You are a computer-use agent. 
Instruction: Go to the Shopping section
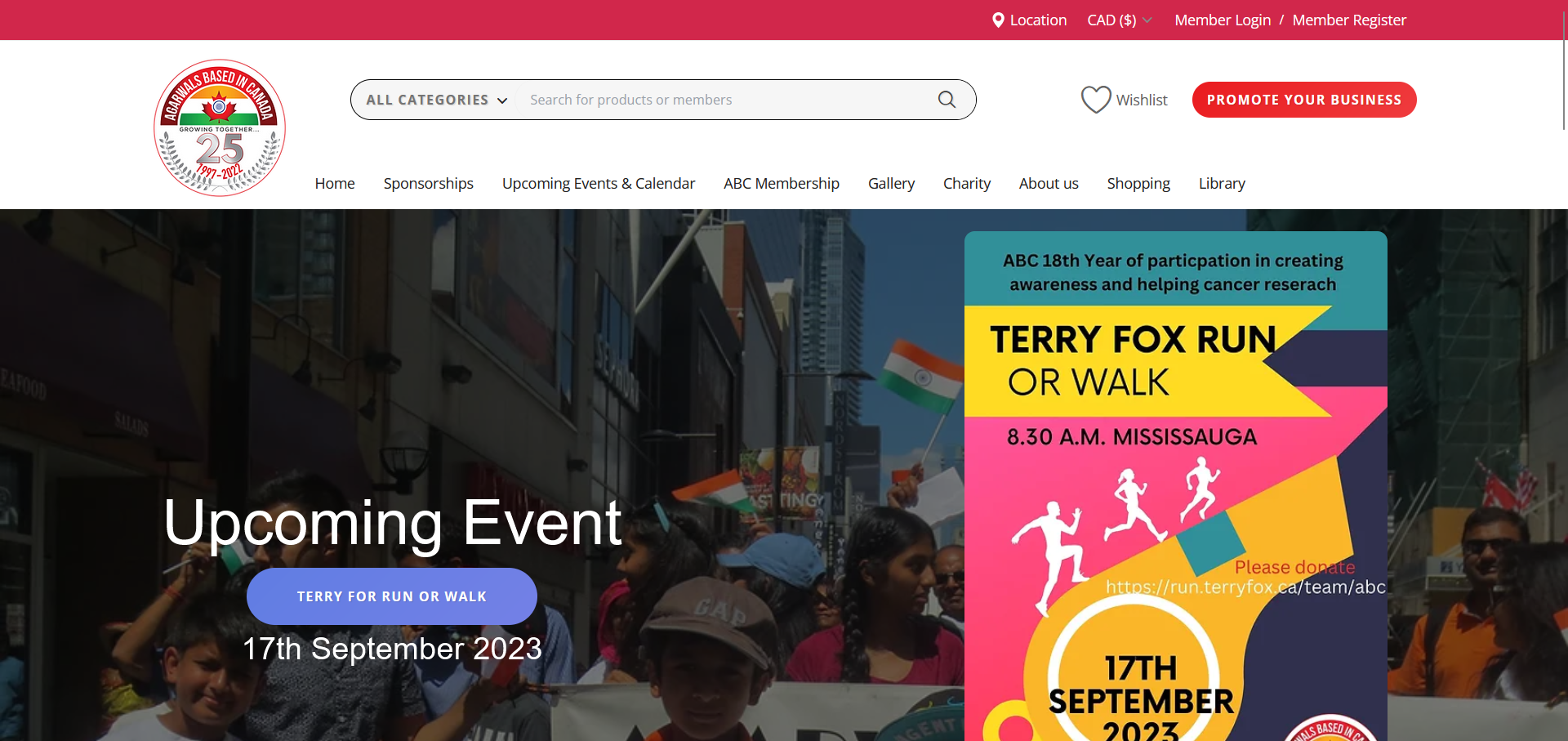1138,184
